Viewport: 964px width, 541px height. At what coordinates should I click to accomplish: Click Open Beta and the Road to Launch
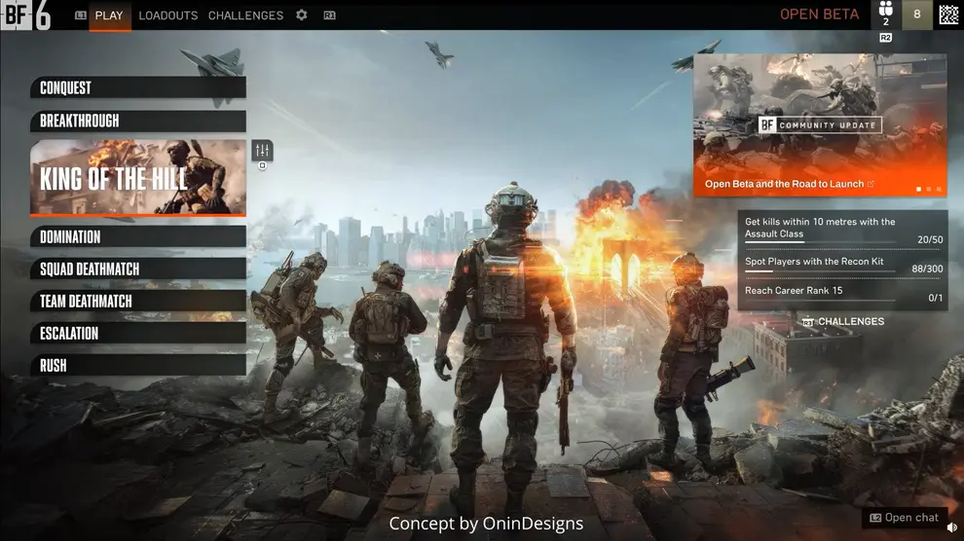click(x=784, y=184)
